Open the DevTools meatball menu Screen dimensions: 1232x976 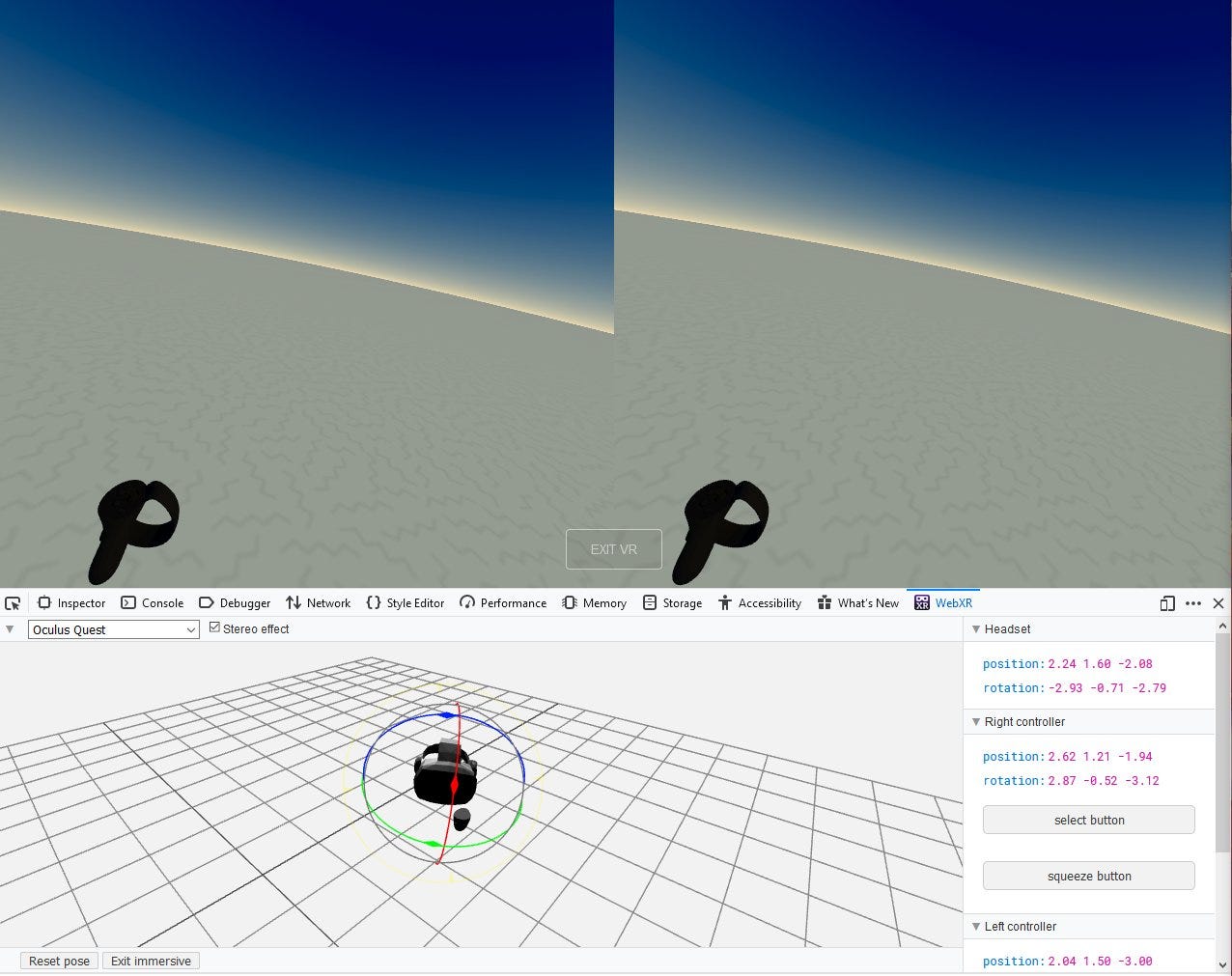[x=1193, y=602]
